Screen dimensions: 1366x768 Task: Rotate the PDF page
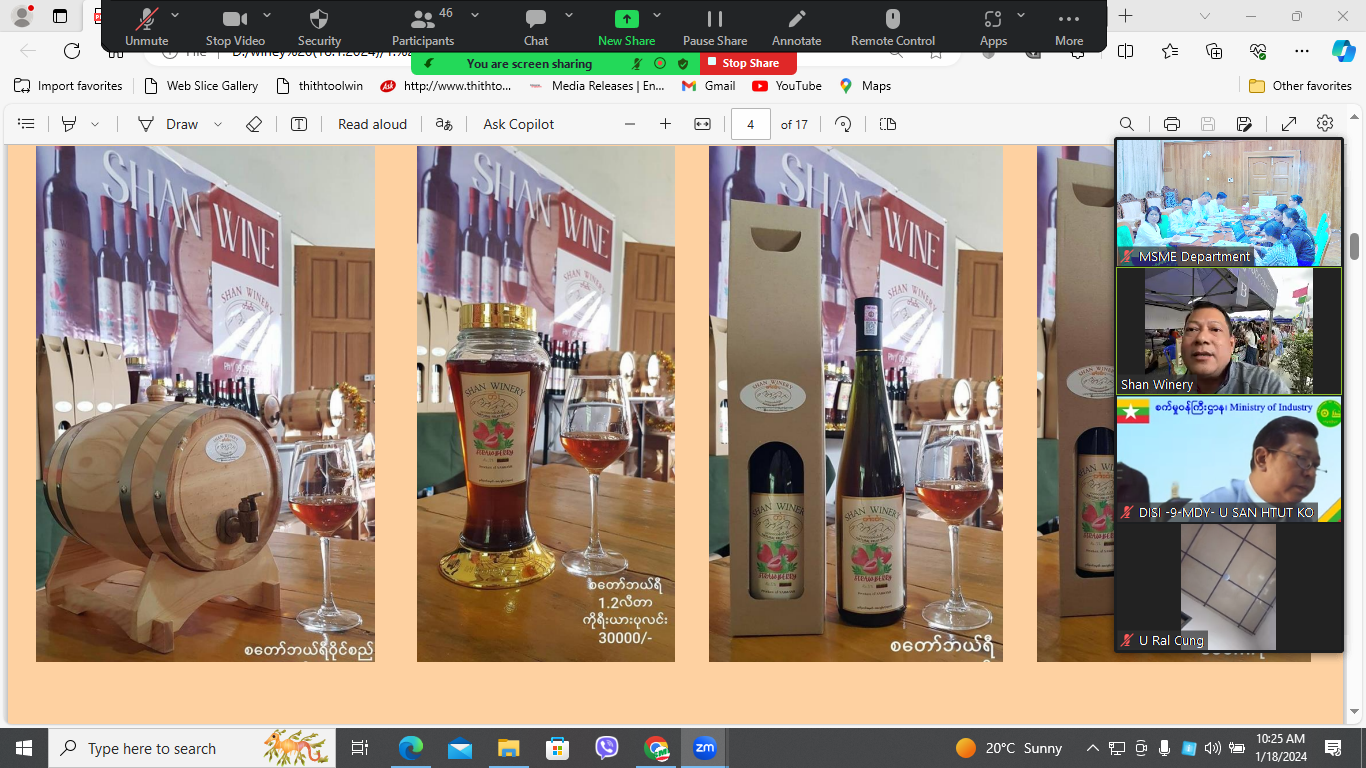843,124
